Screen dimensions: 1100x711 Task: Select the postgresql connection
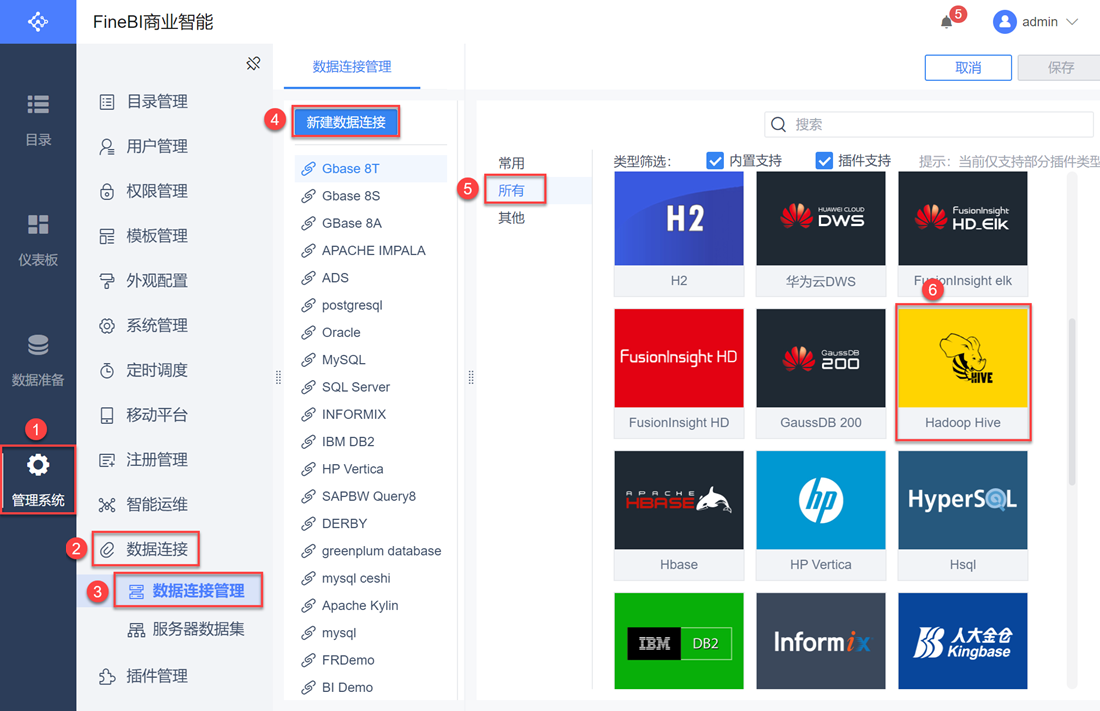[370, 305]
